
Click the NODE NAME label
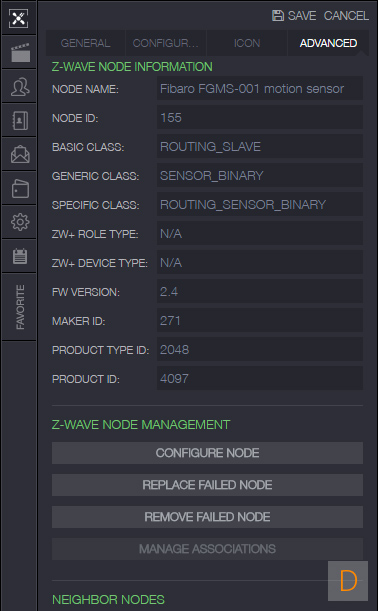[85, 89]
